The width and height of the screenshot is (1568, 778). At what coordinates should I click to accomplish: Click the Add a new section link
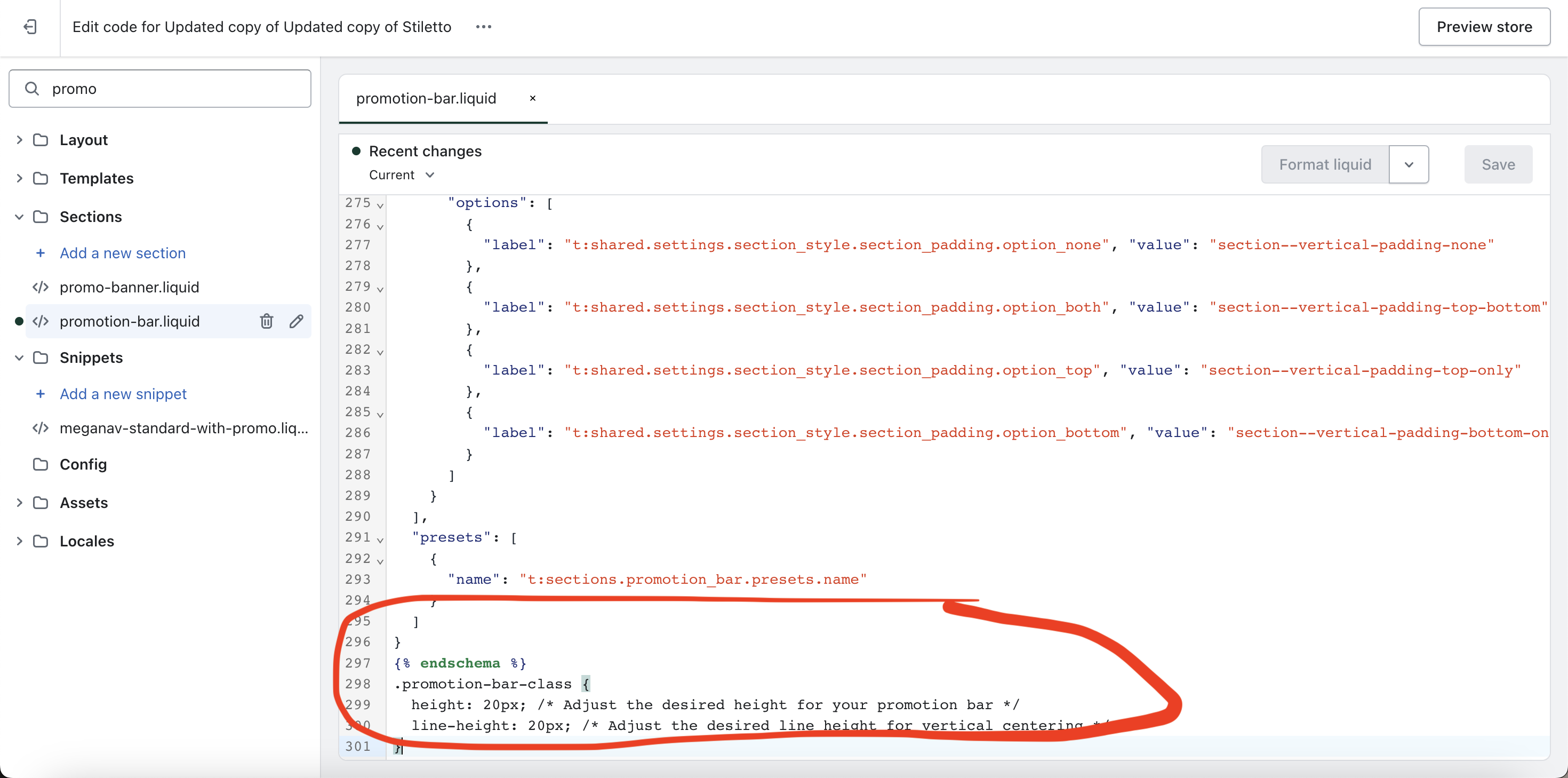tap(122, 253)
